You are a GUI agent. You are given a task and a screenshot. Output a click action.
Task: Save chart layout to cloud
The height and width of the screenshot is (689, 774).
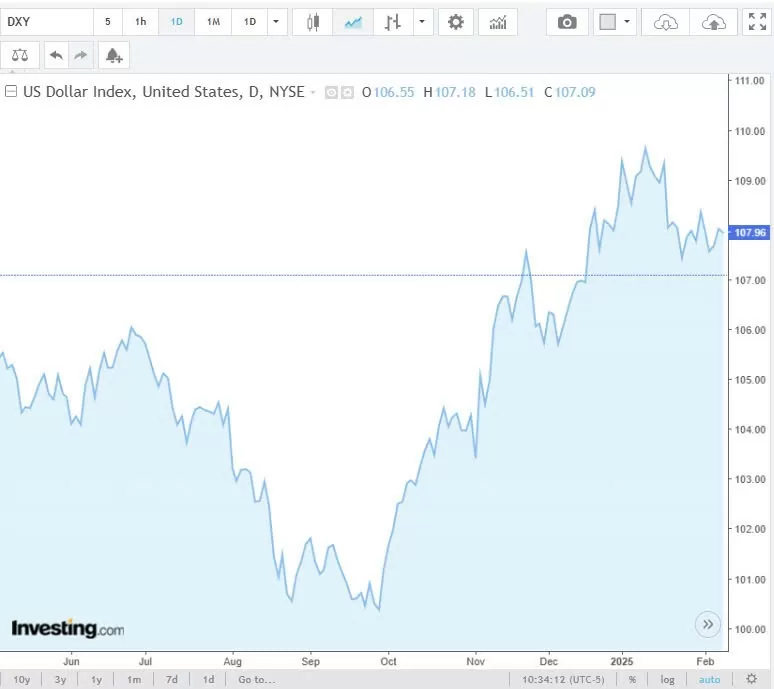[x=714, y=22]
